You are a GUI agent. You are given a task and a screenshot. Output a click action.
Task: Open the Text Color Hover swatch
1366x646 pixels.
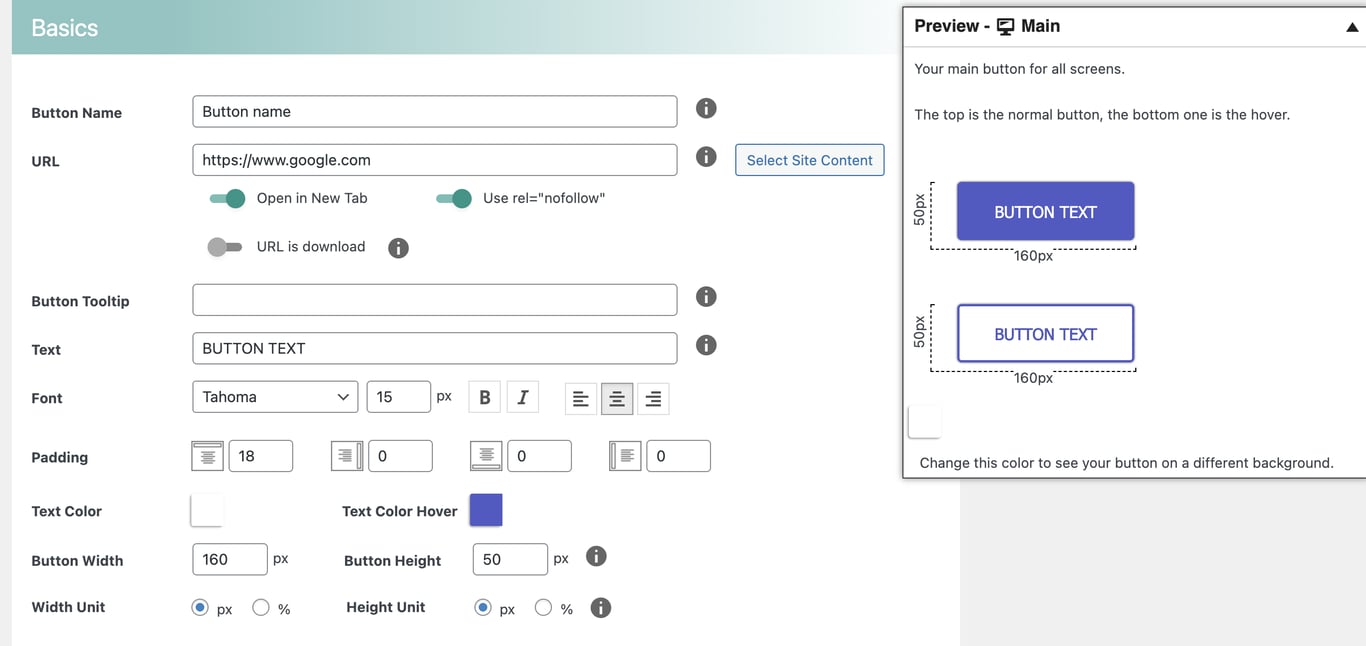tap(485, 510)
